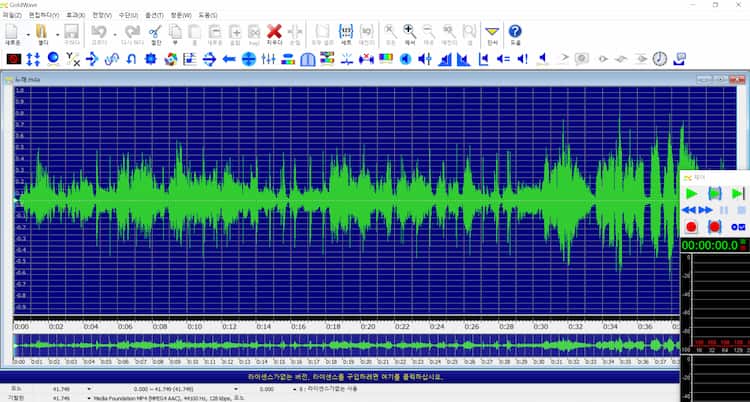This screenshot has width=750, height=402.
Task: Expand dropdown arrow next to 새로운 button
Action: coord(28,34)
